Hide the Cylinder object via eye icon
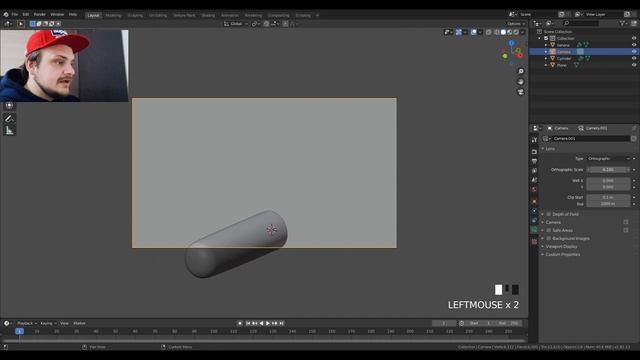This screenshot has width=640, height=360. (x=634, y=58)
